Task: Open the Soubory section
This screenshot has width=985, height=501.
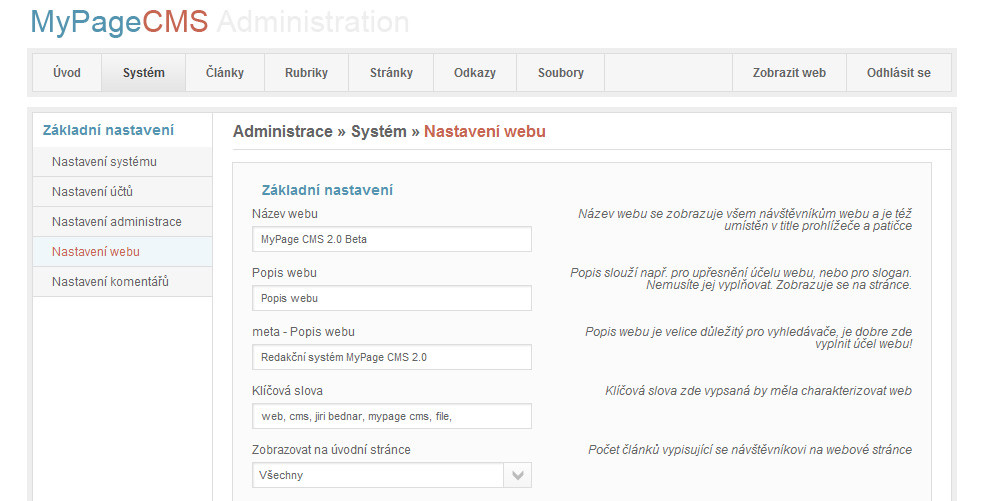Action: click(560, 73)
